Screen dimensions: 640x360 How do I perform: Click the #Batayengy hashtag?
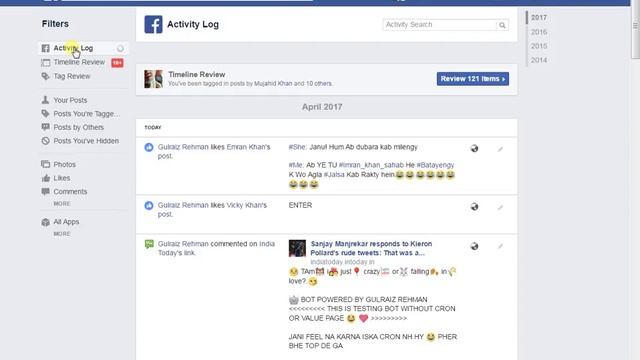tap(435, 165)
